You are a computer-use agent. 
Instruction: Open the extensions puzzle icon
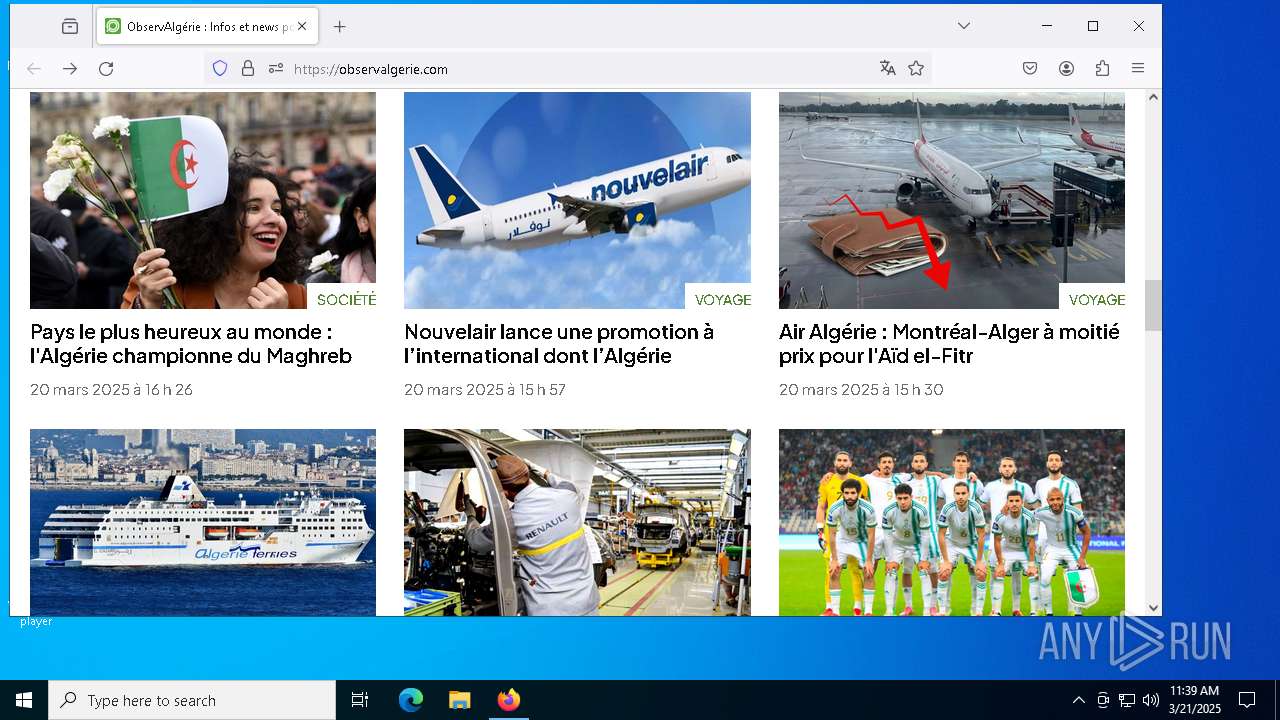1102,68
